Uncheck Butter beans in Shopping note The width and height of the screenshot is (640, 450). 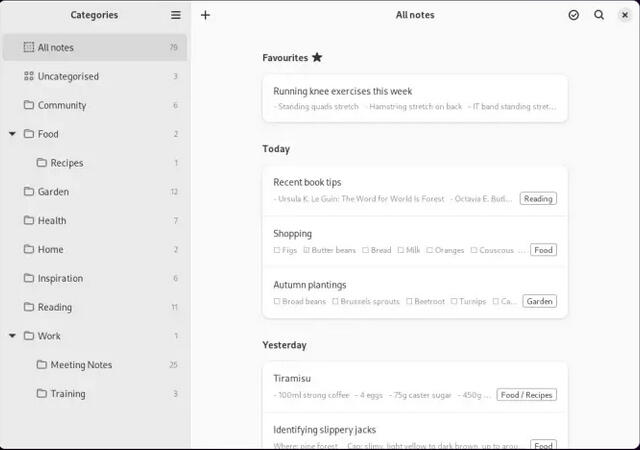click(x=306, y=250)
